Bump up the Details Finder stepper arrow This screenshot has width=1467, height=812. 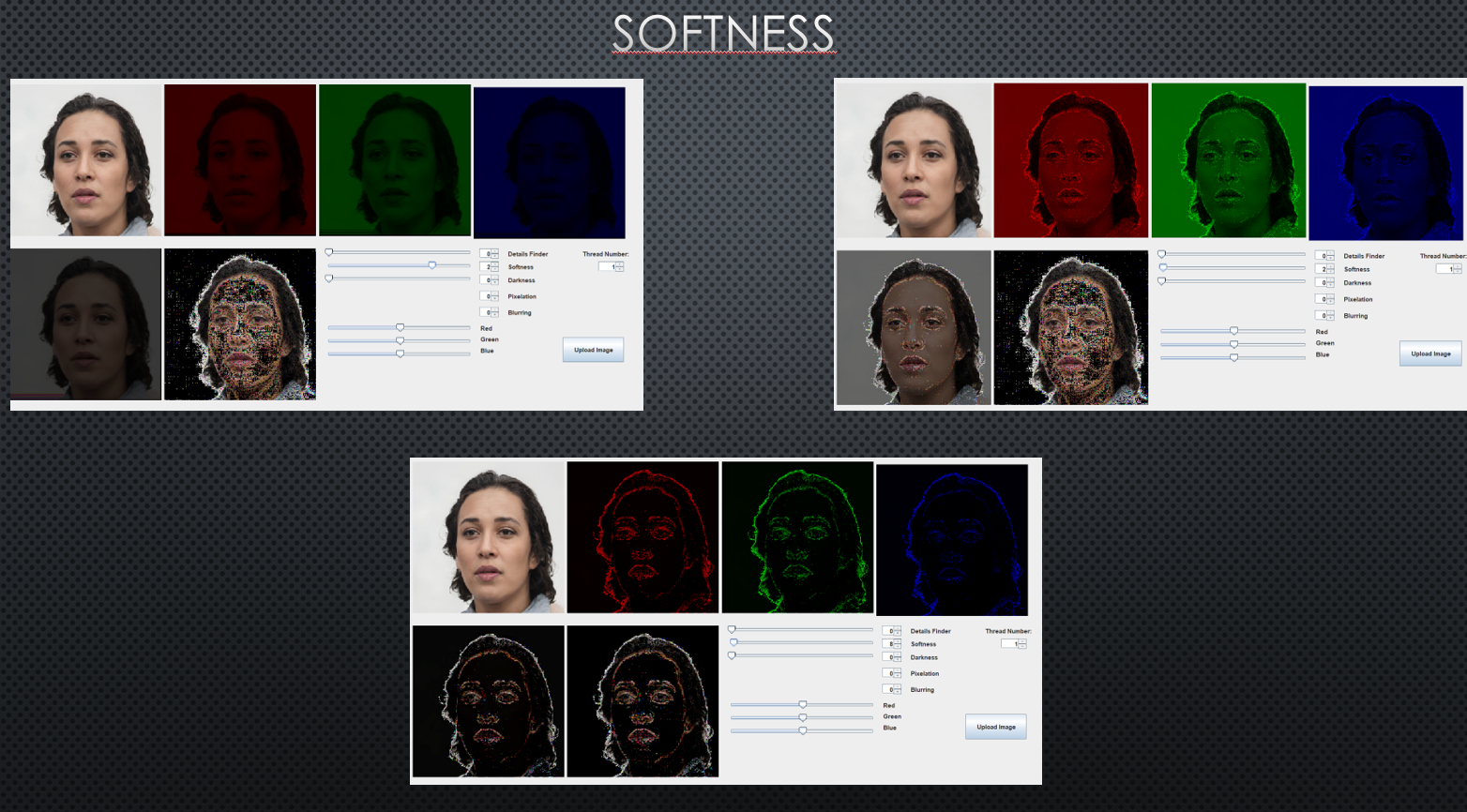pos(898,628)
